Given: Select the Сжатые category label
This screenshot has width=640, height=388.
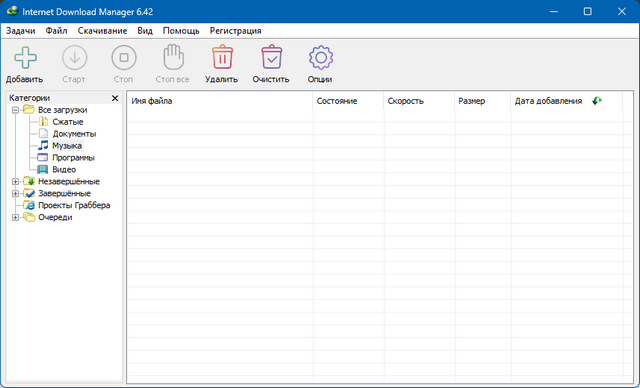Looking at the screenshot, I should point(68,122).
